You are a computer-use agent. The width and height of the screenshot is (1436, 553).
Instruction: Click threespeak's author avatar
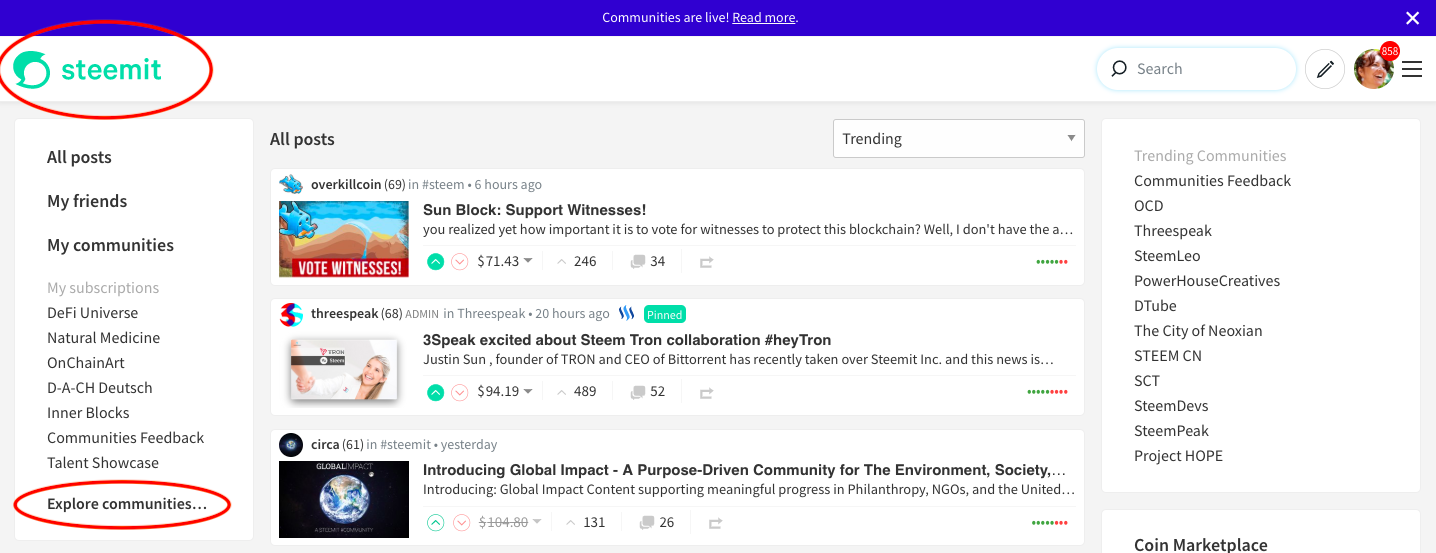(291, 314)
